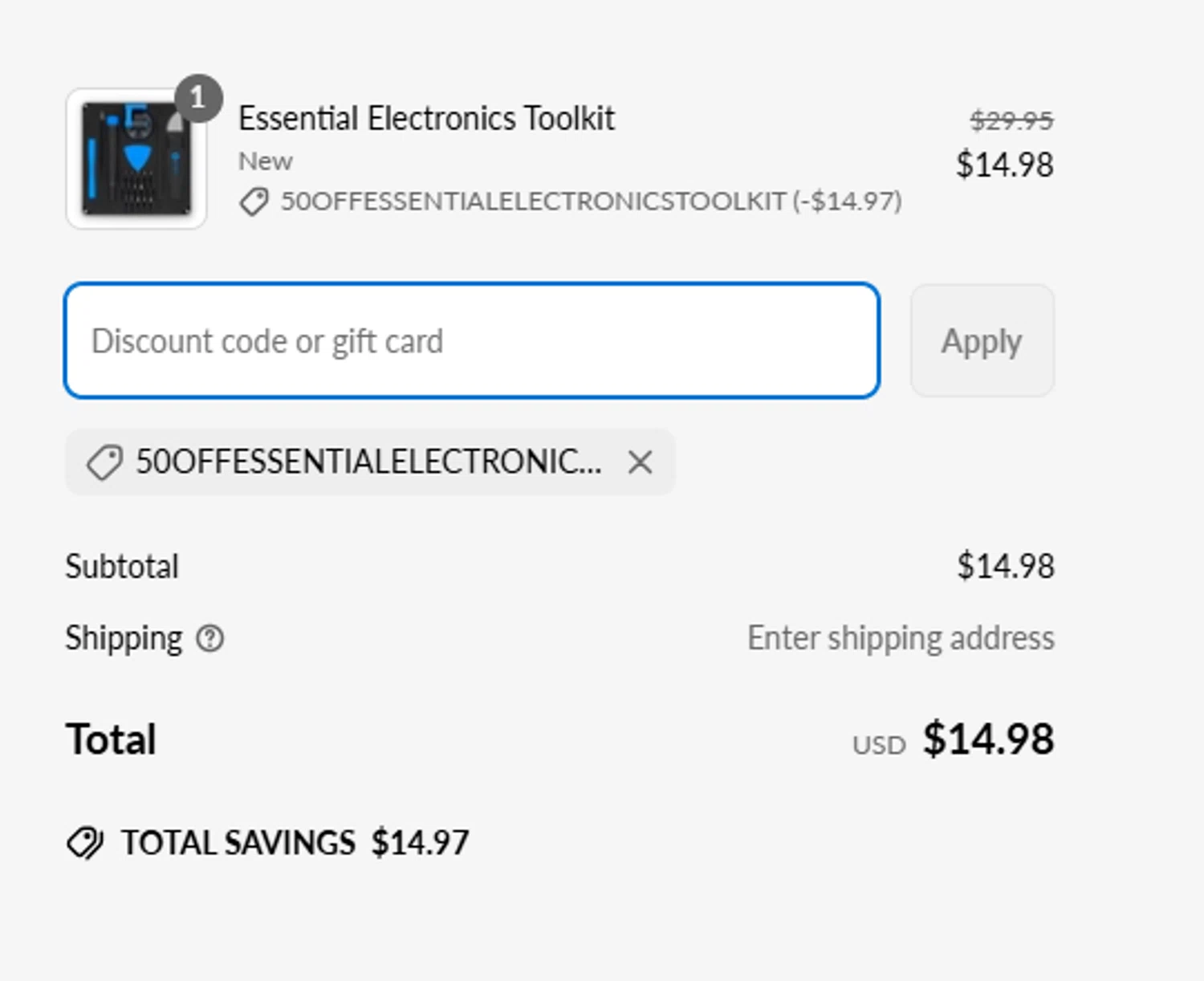Click the quantity badge showing 1
This screenshot has height=981, width=1204.
[x=198, y=98]
